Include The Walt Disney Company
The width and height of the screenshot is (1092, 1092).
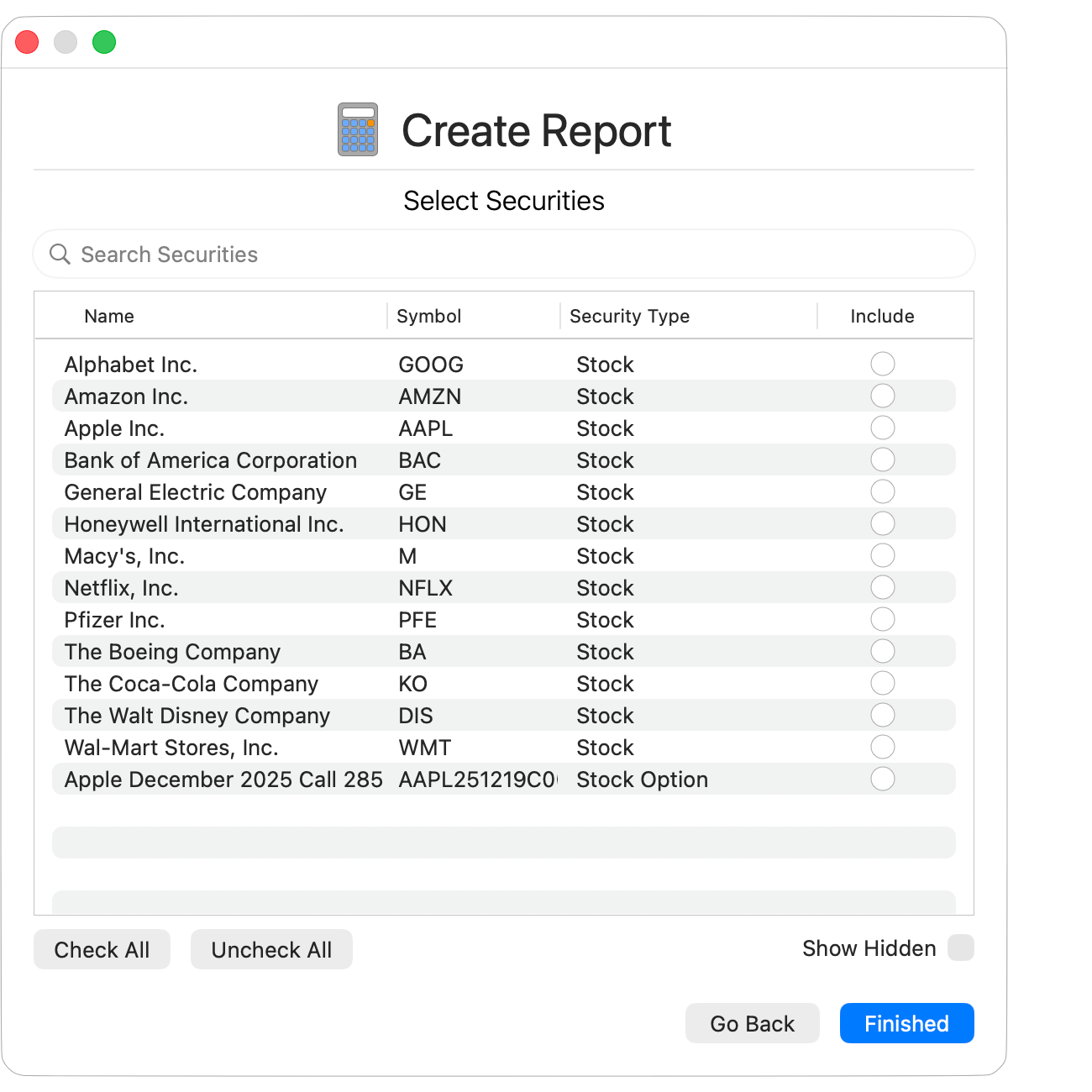pos(882,715)
